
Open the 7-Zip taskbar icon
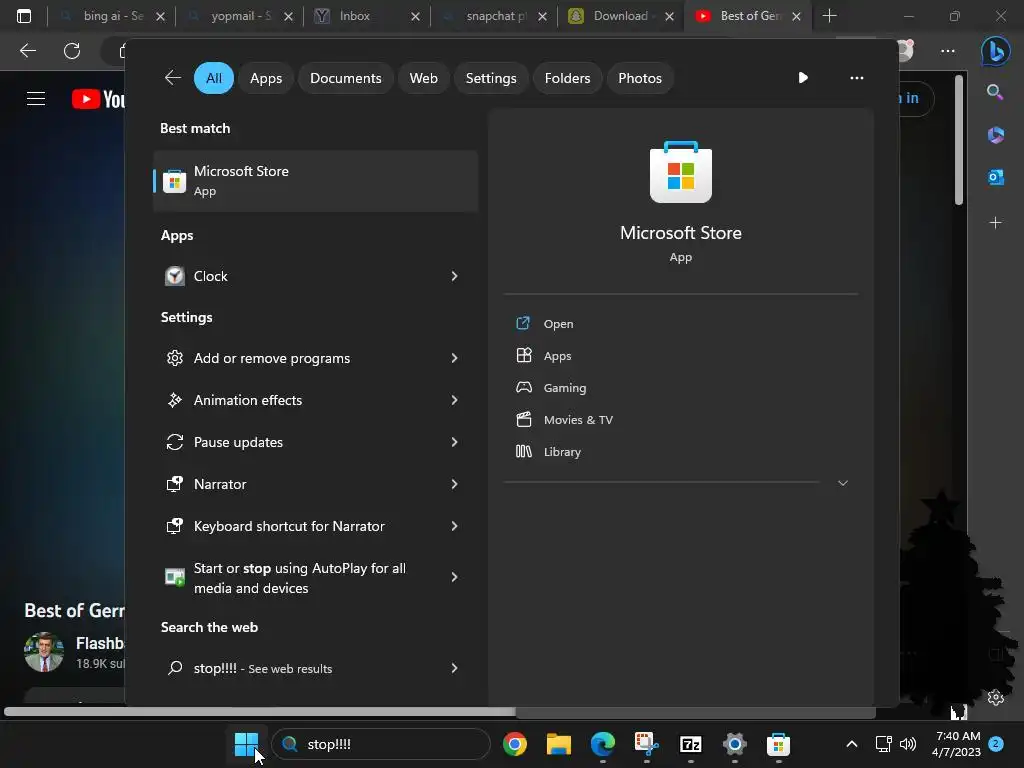[x=690, y=744]
